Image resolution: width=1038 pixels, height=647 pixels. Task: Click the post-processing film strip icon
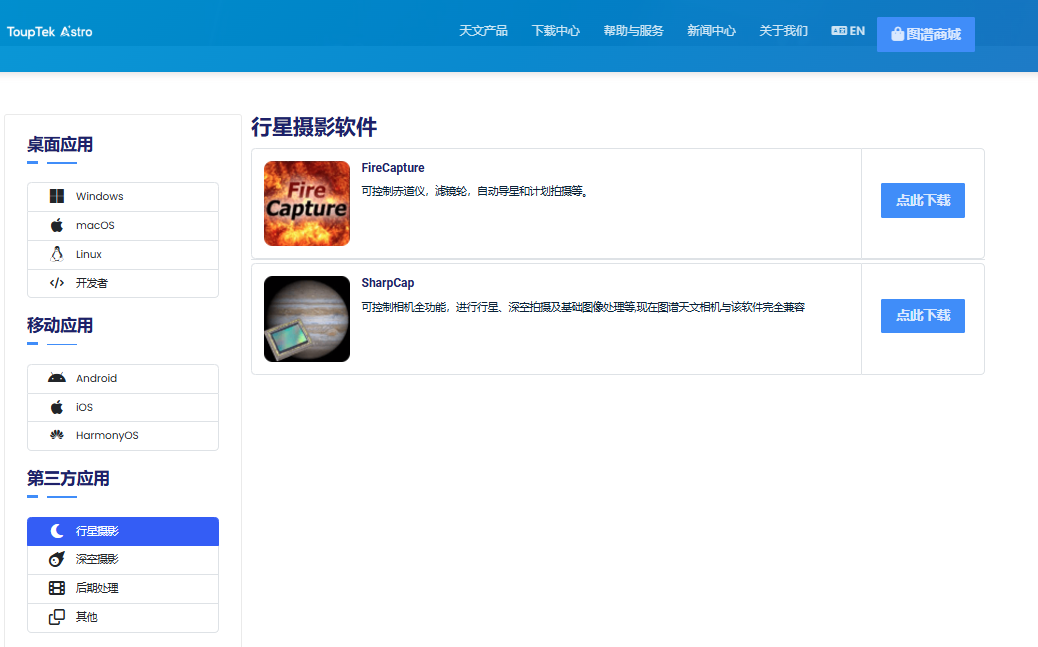pyautogui.click(x=57, y=588)
